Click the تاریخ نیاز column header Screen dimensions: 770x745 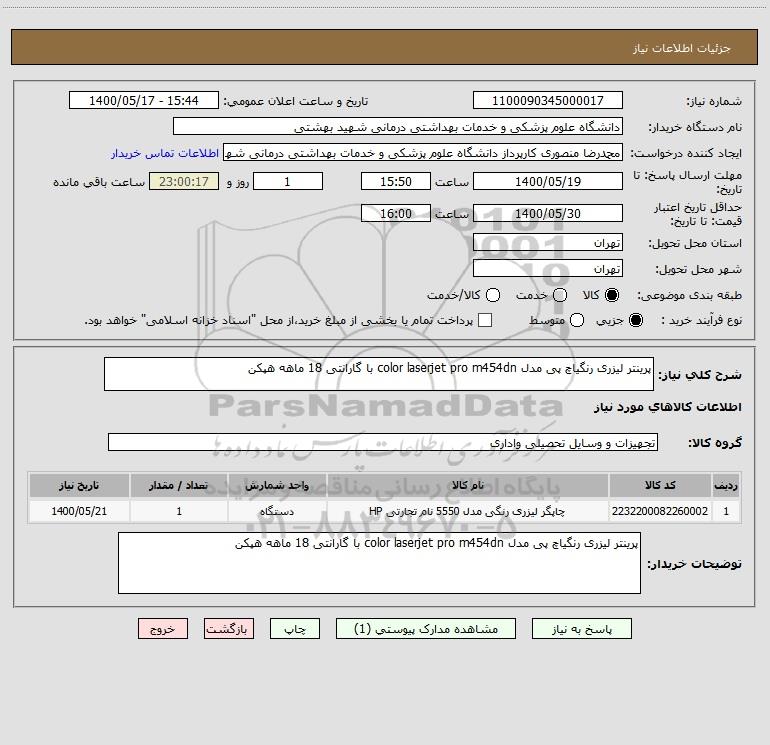click(x=79, y=485)
